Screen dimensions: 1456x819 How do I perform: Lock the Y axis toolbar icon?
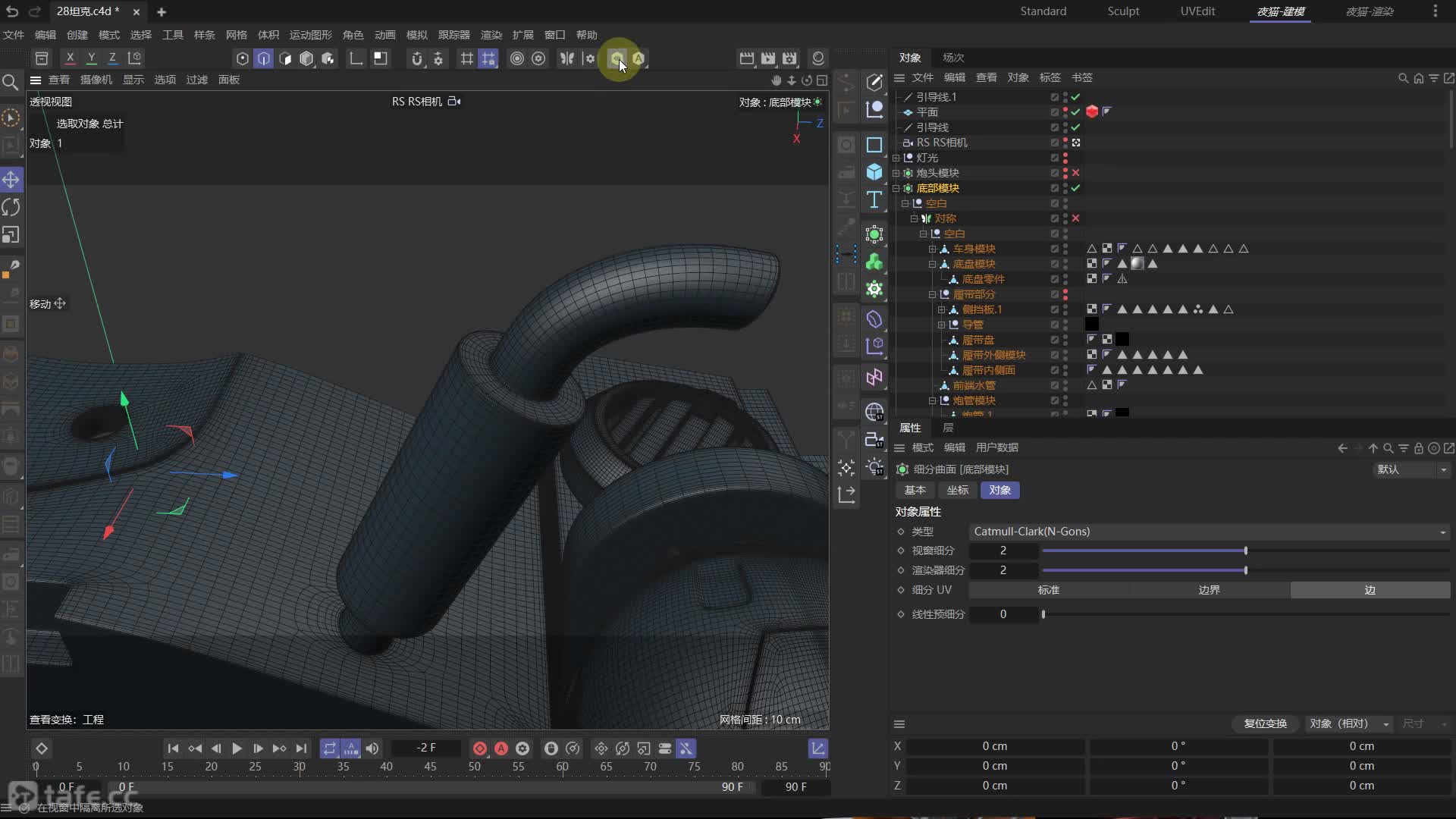pyautogui.click(x=91, y=58)
